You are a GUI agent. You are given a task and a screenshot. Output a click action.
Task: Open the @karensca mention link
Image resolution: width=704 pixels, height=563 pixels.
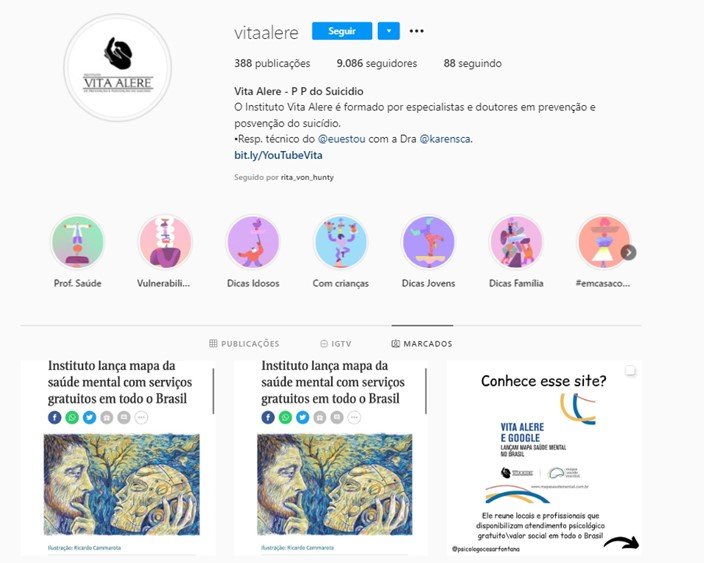pos(445,139)
